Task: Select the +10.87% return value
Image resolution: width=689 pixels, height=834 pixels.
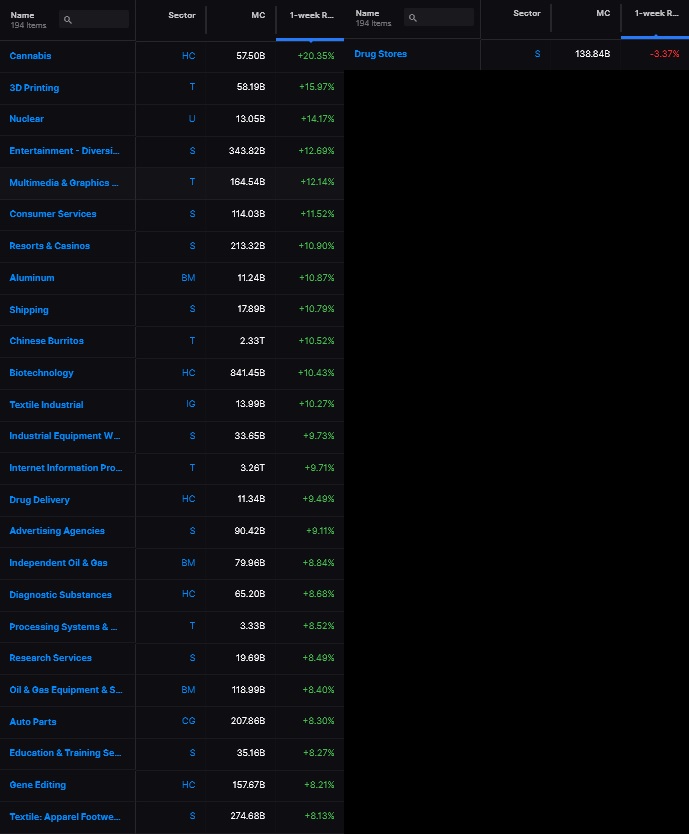Action: click(317, 278)
